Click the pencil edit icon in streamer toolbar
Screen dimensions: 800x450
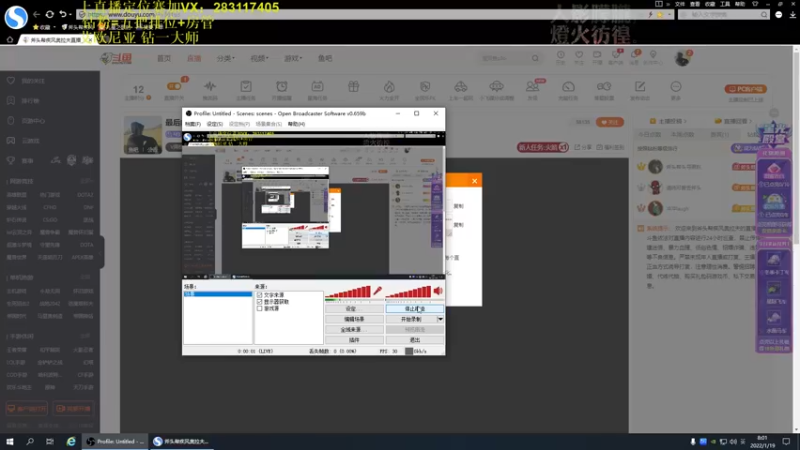[x=640, y=86]
